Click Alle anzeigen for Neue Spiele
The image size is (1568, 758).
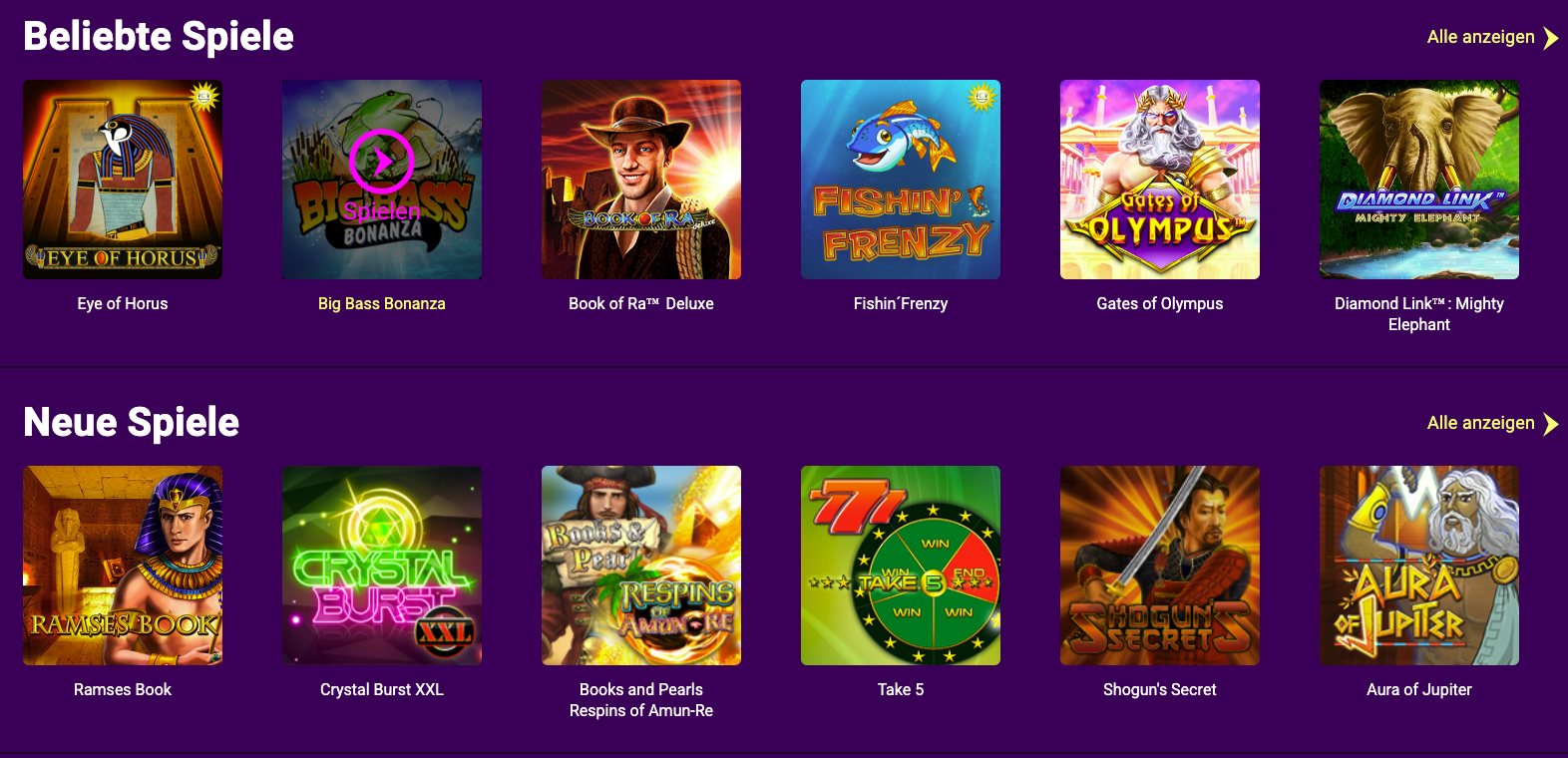pos(1480,423)
